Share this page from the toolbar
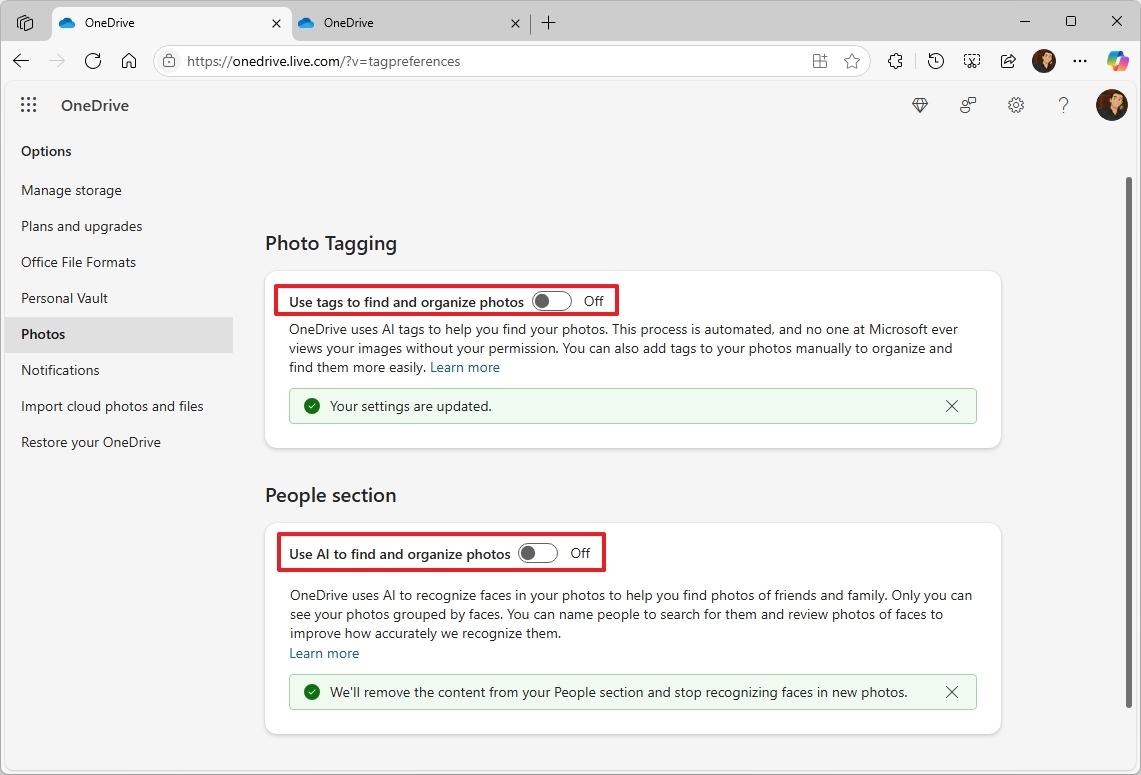This screenshot has height=775, width=1141. point(1008,61)
